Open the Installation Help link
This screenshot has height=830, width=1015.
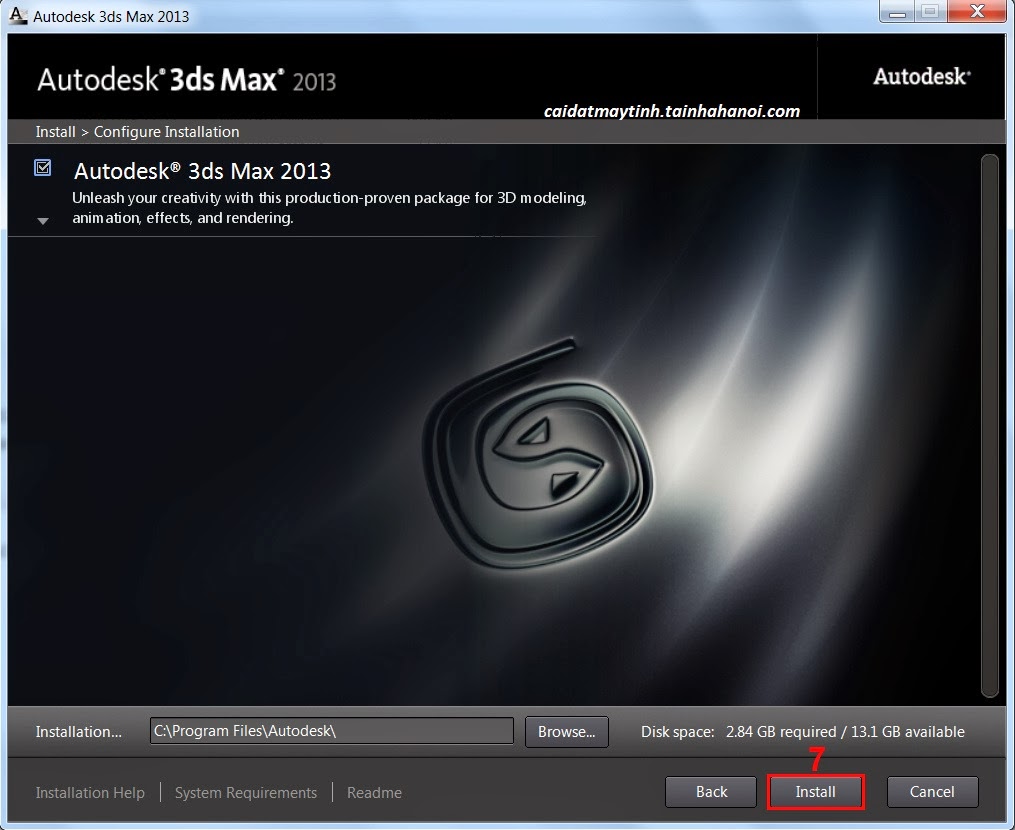pos(90,792)
